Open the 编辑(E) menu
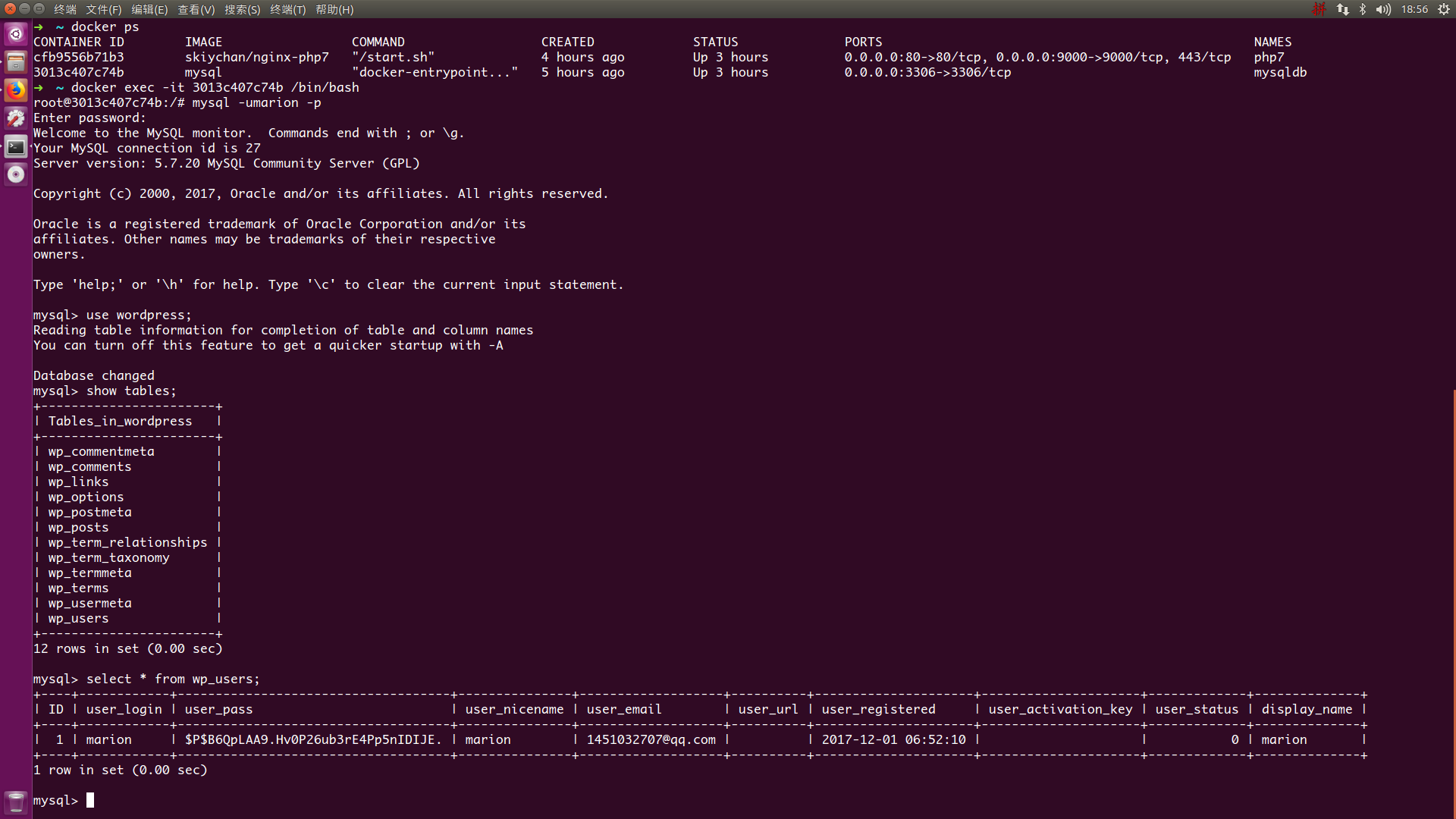The height and width of the screenshot is (819, 1456). click(149, 9)
